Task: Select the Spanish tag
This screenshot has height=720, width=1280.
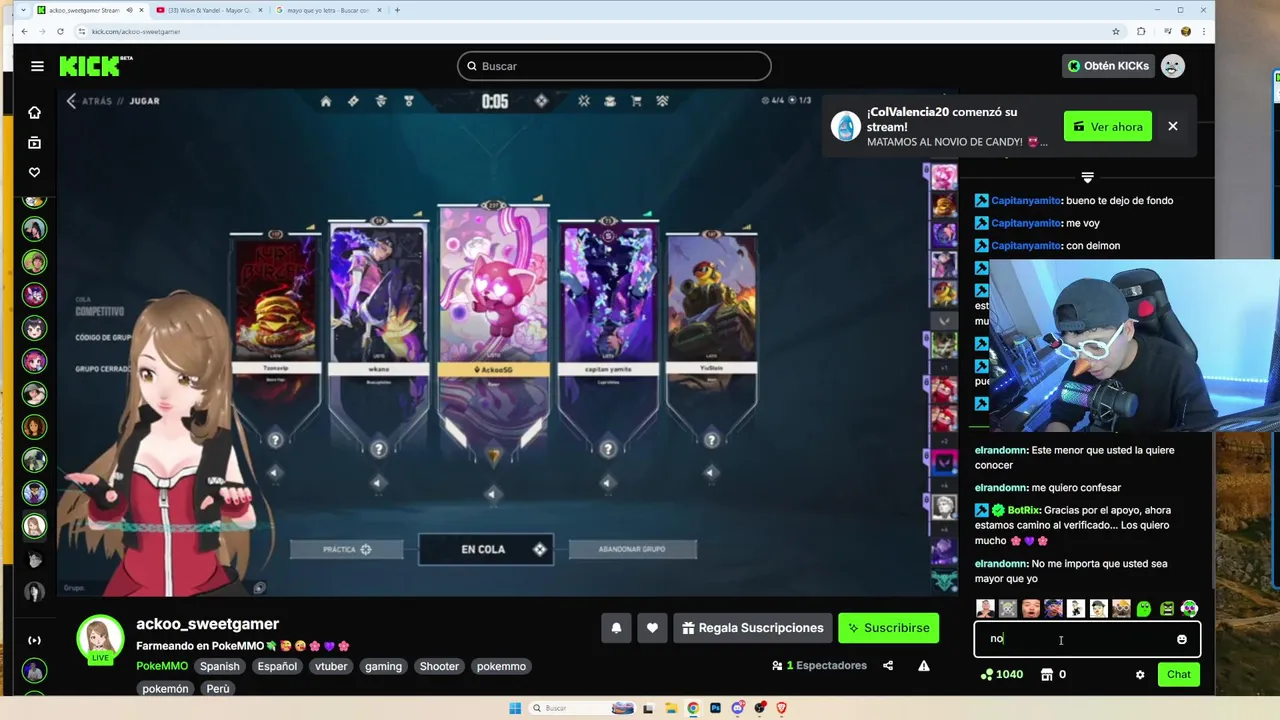Action: coord(220,666)
